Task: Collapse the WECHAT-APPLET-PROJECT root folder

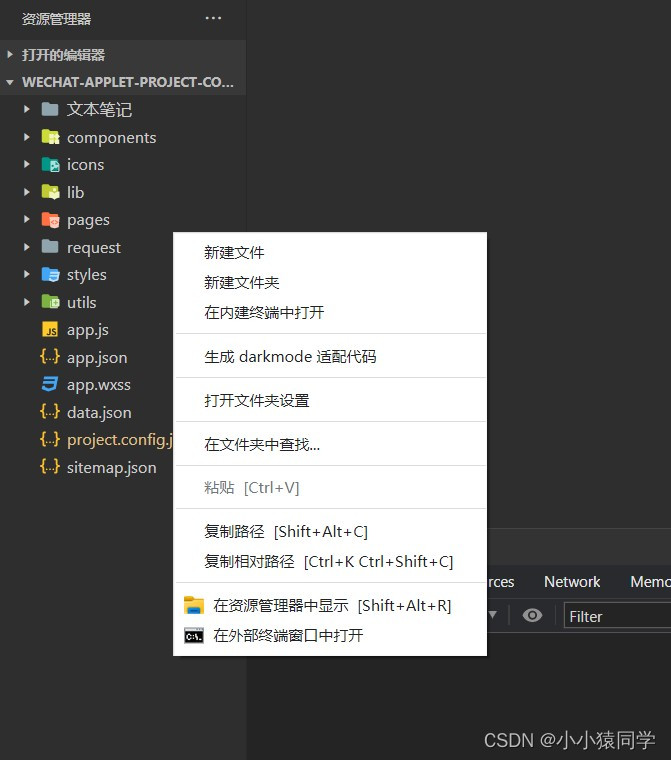Action: click(10, 83)
